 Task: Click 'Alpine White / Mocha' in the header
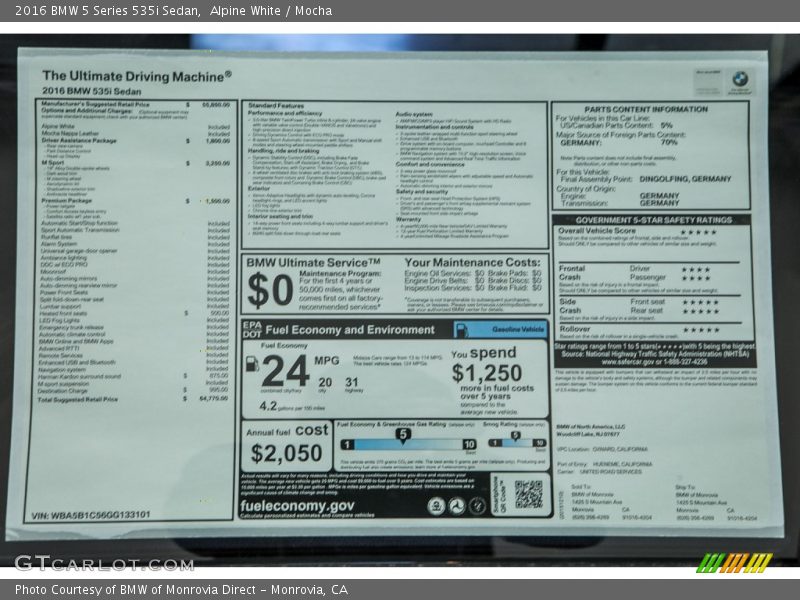pos(271,11)
